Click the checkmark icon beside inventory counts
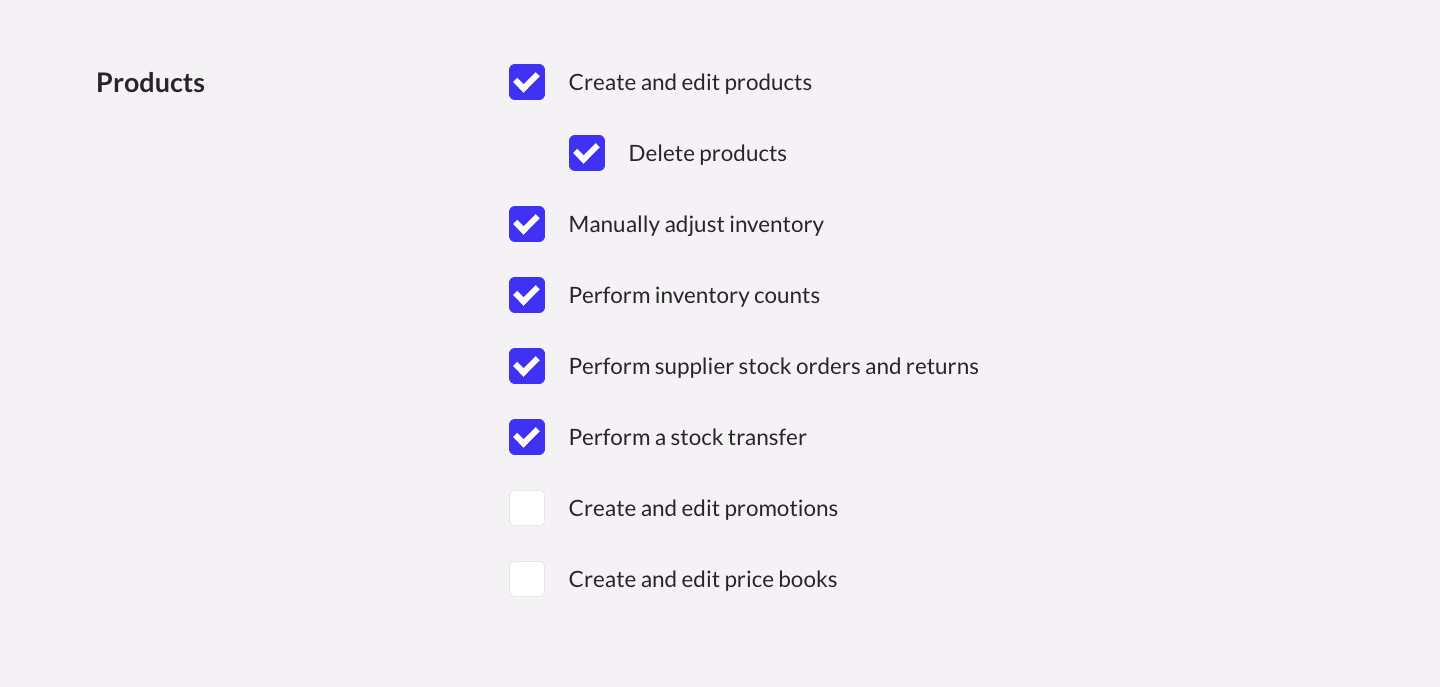This screenshot has height=687, width=1440. [527, 295]
